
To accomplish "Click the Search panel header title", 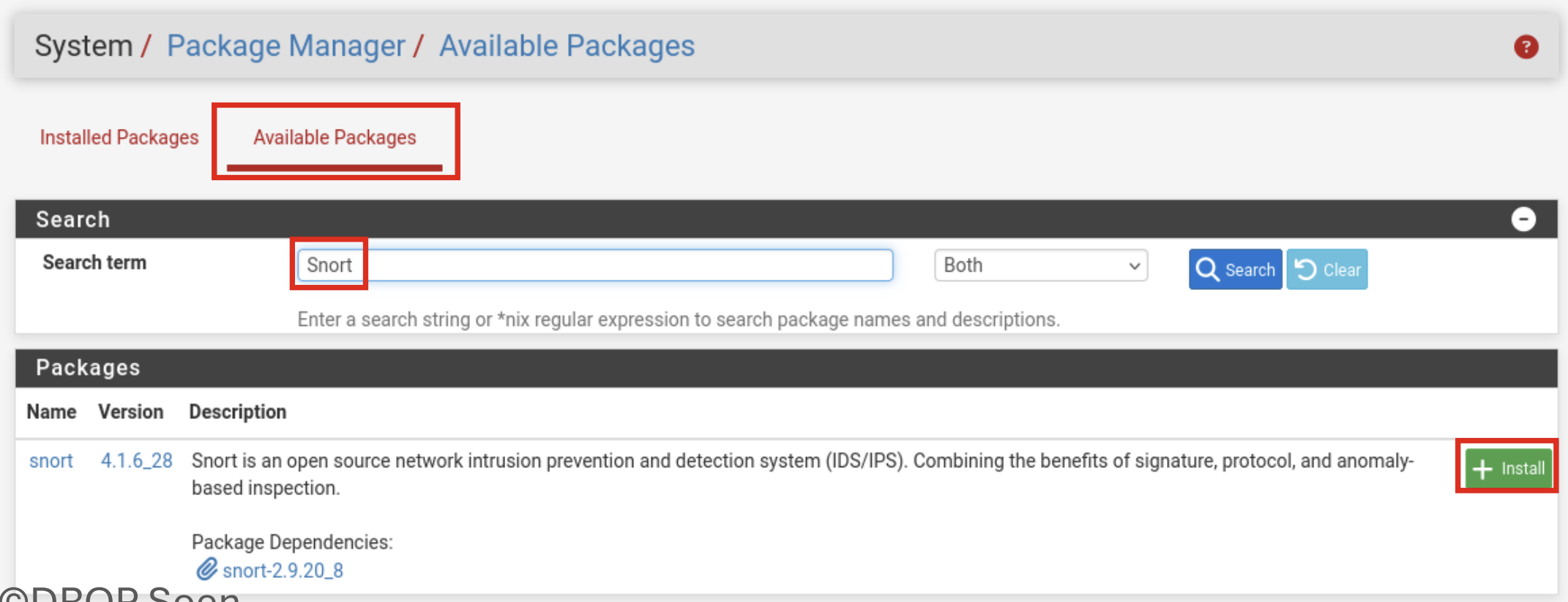I will (x=73, y=219).
